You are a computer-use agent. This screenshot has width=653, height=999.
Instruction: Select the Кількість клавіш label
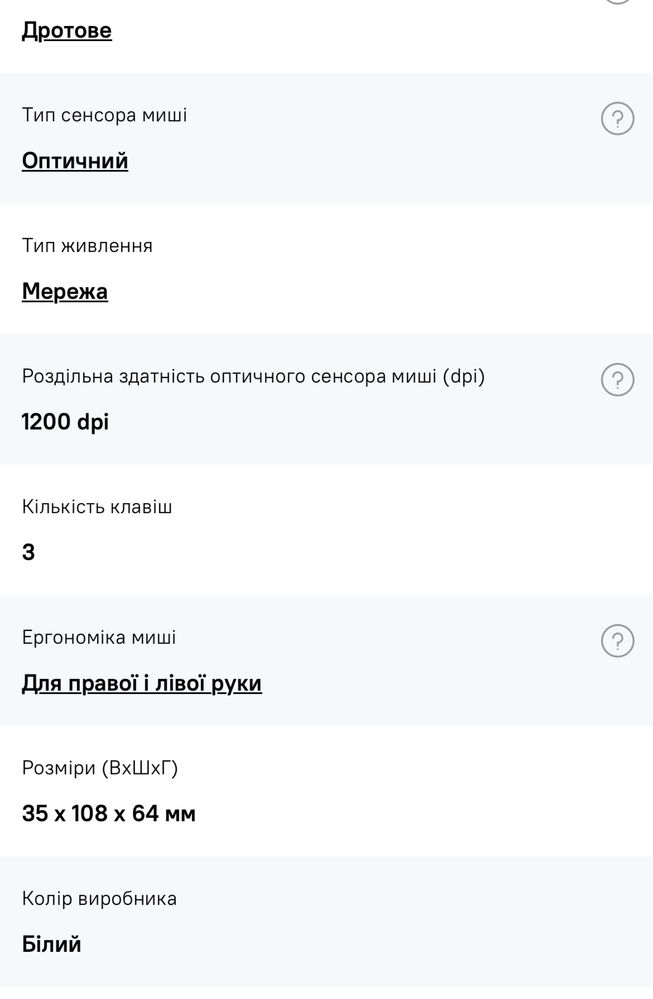(97, 507)
